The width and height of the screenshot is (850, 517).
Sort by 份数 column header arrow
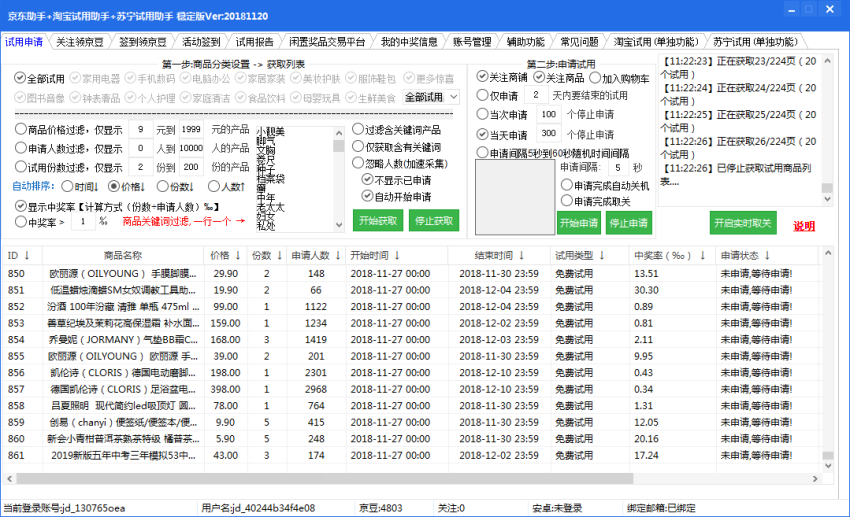point(279,255)
